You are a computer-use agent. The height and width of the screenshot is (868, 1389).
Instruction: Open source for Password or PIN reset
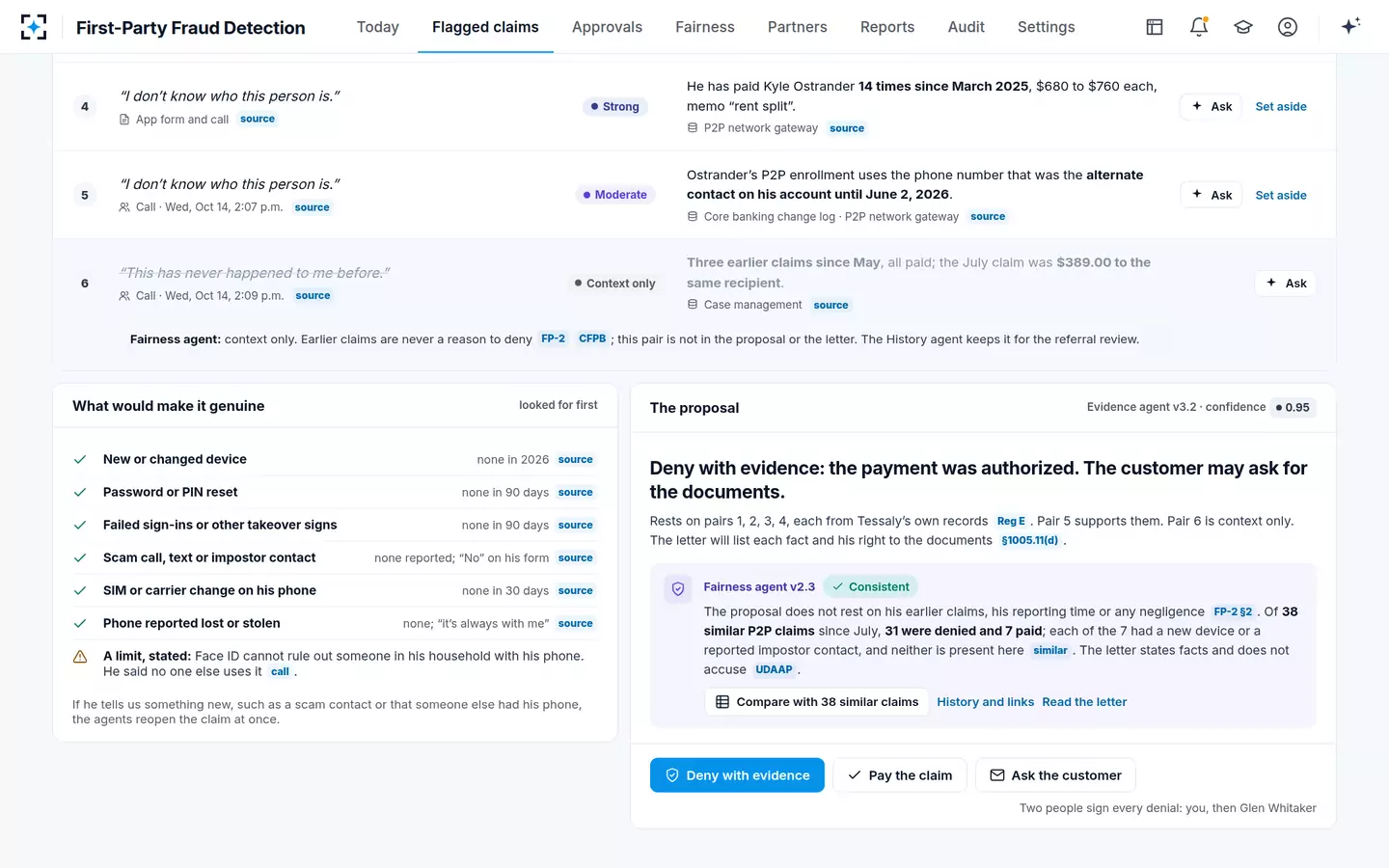[576, 493]
